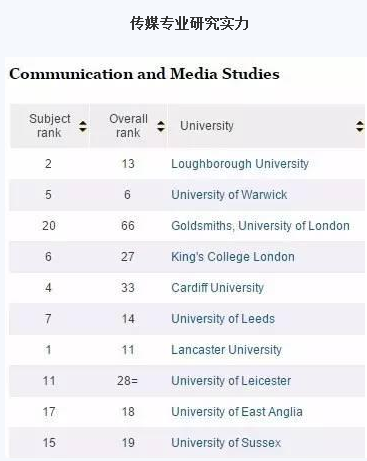Screen dimensions: 367x461
Task: Click Communication and Media Studies heading
Action: tap(144, 74)
